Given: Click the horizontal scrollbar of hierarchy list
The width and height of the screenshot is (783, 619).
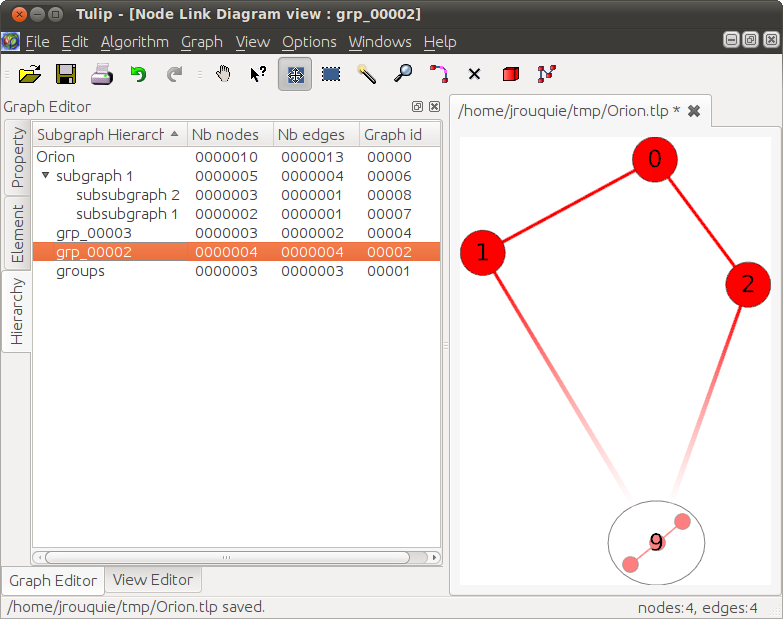Looking at the screenshot, I should [227, 557].
